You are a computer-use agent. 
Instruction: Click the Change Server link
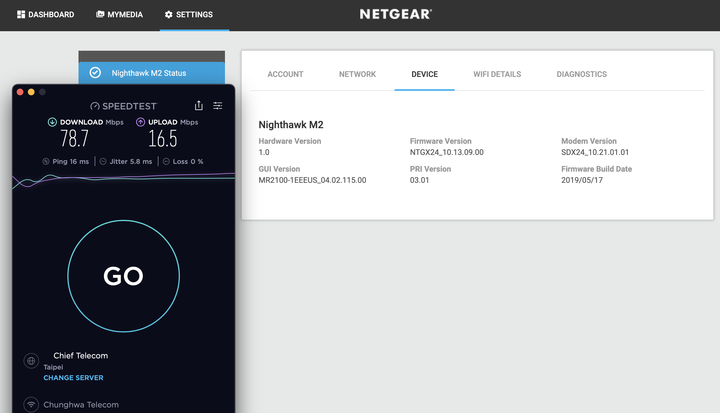pyautogui.click(x=73, y=378)
